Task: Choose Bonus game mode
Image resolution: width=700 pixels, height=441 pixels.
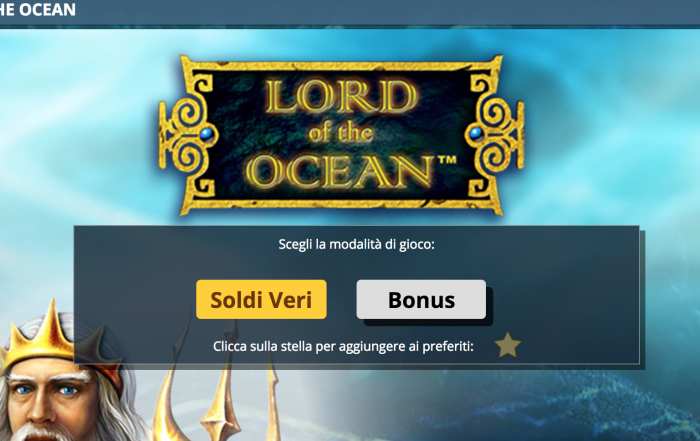Action: click(421, 300)
